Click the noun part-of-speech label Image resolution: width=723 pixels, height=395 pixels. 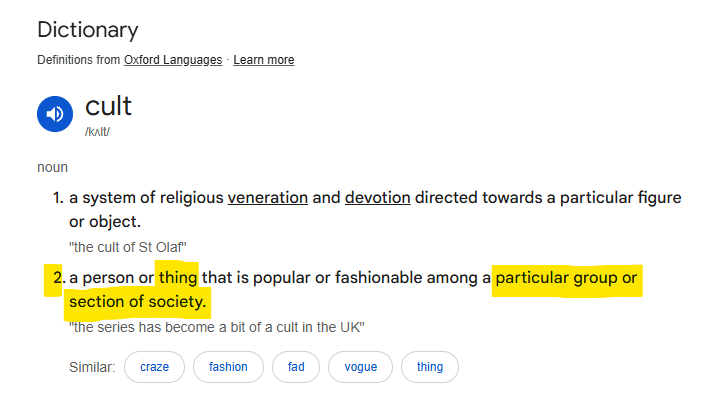point(53,167)
